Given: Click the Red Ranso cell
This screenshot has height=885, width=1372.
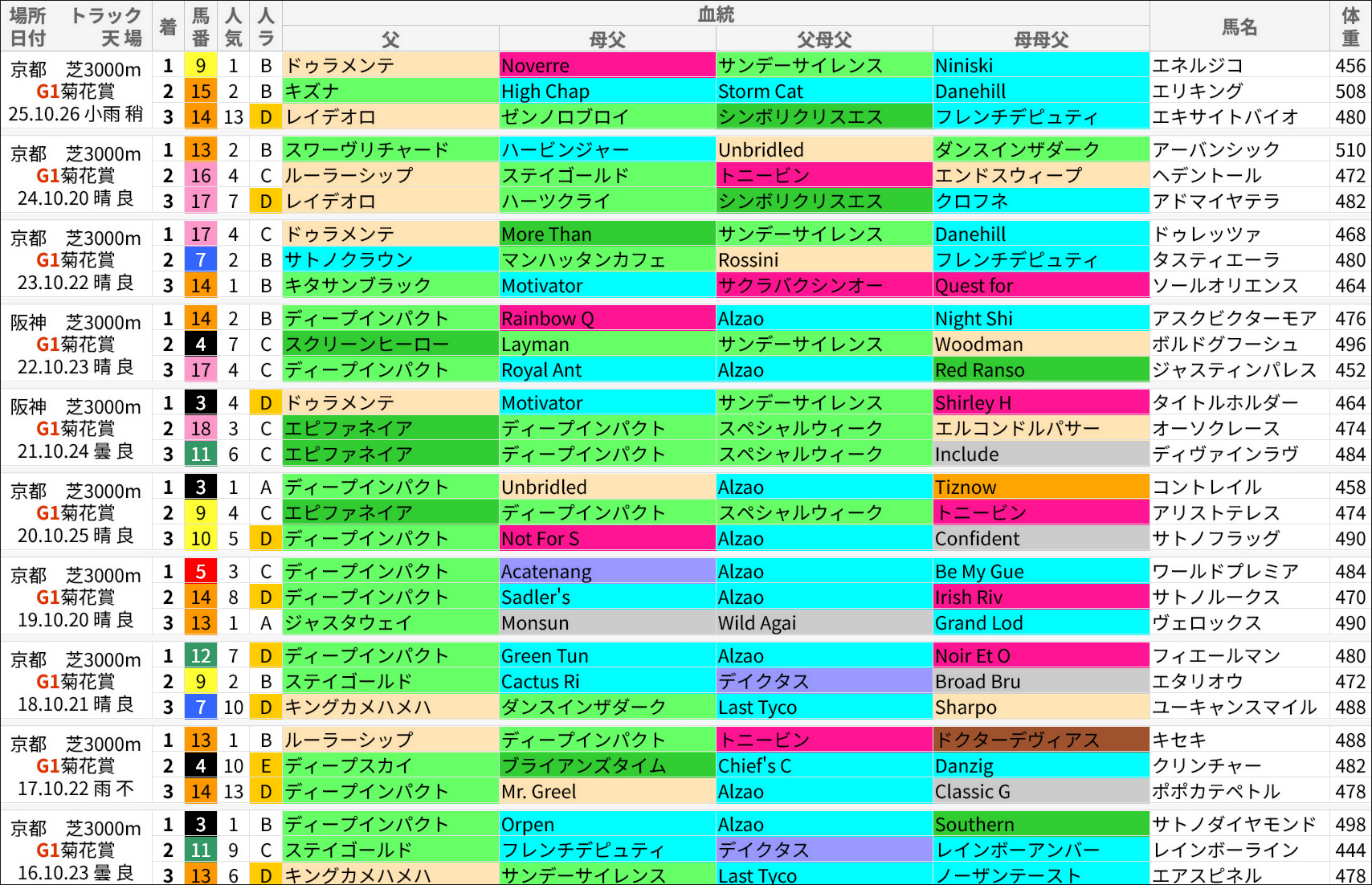Looking at the screenshot, I should (x=1041, y=370).
